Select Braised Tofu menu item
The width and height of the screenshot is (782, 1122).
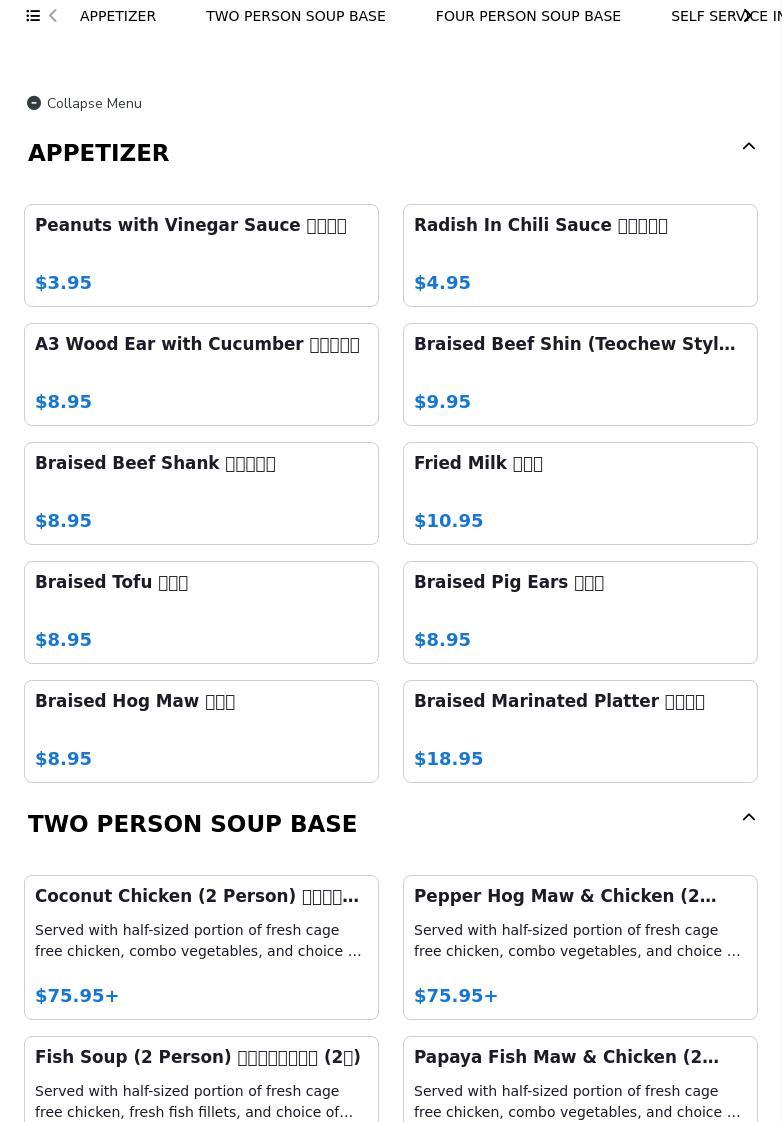click(201, 612)
